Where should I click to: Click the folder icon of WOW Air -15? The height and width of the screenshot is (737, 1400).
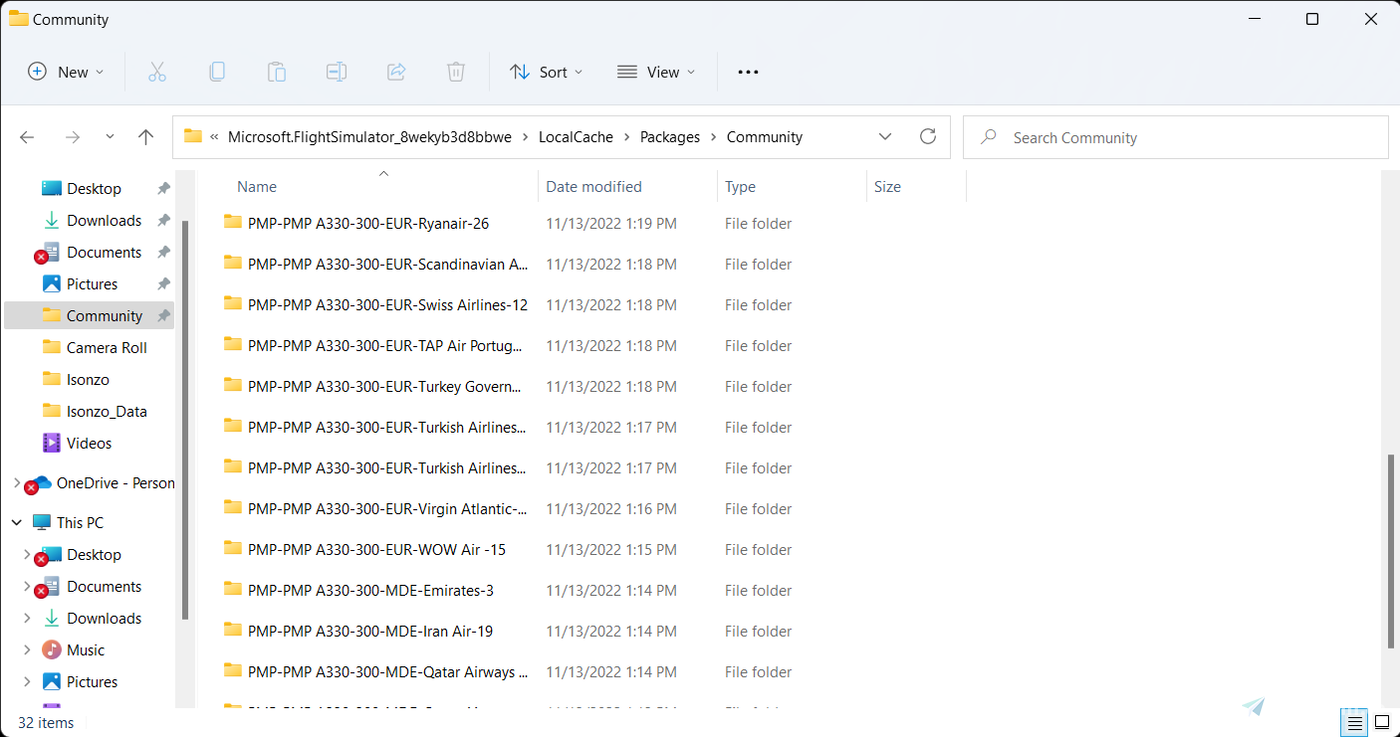point(233,548)
